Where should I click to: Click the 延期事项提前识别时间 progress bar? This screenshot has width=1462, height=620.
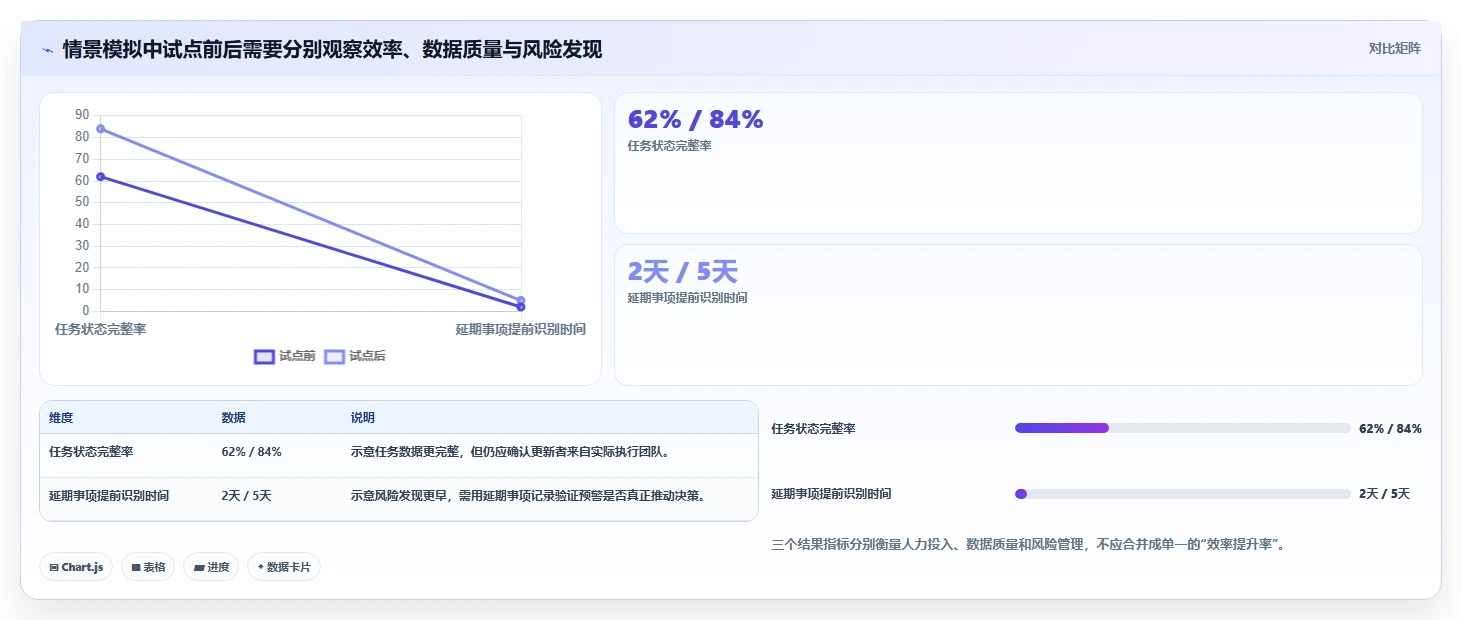click(1182, 494)
